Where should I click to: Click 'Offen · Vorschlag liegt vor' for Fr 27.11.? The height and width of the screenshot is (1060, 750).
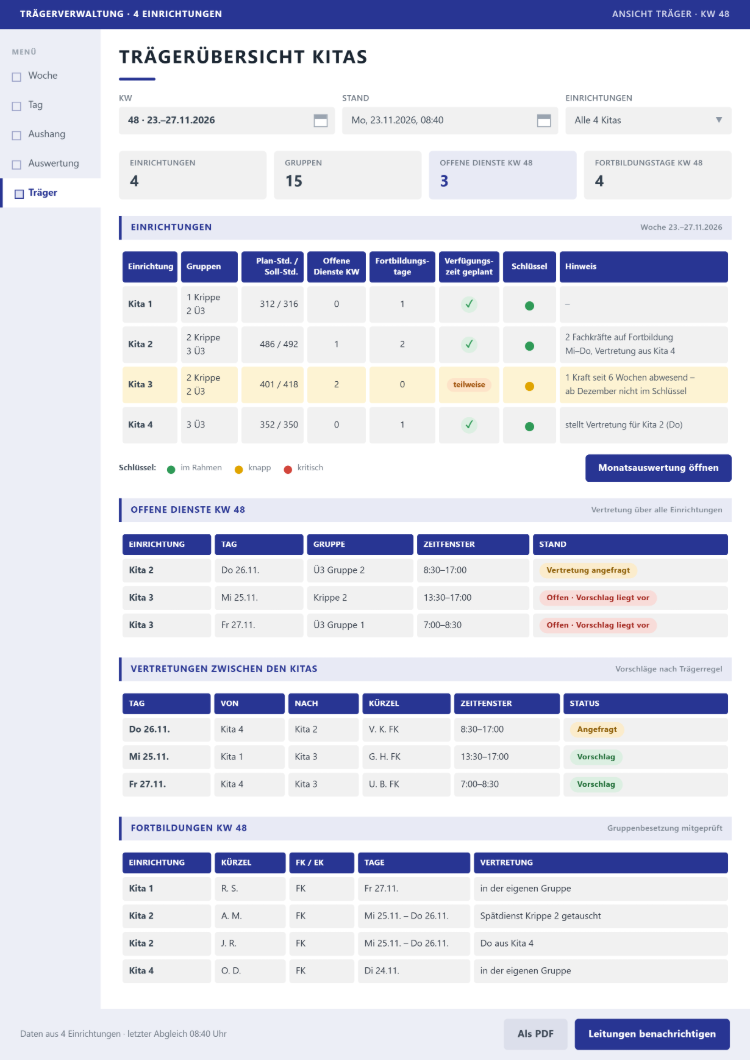point(598,625)
